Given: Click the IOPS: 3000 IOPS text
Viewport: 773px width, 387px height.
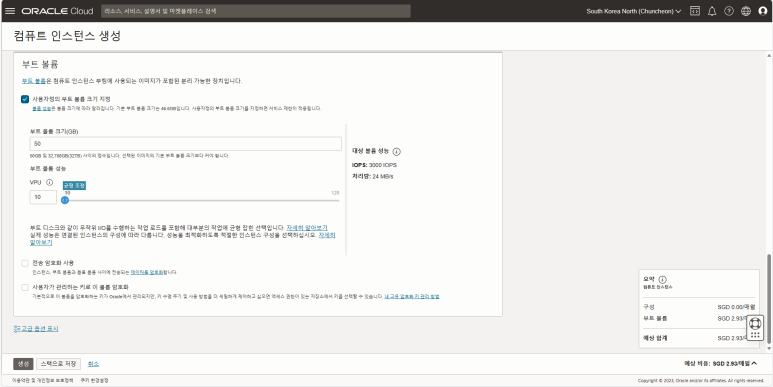Looking at the screenshot, I should point(375,165).
